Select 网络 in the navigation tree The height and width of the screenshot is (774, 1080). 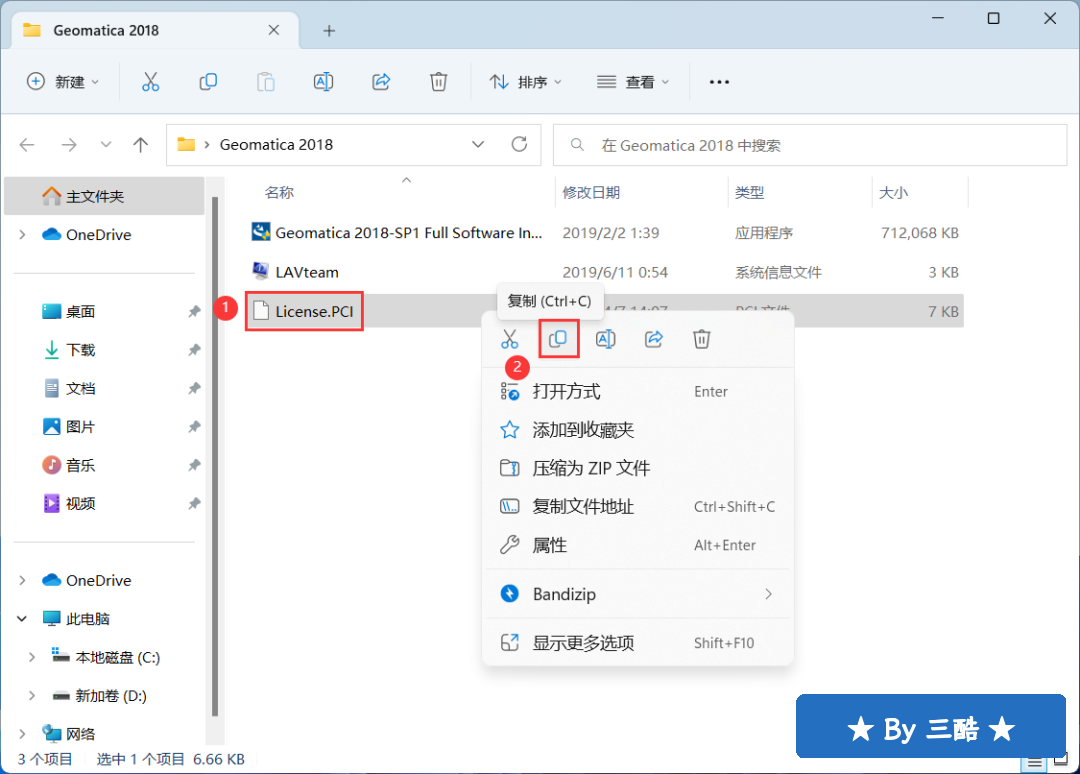[x=81, y=734]
